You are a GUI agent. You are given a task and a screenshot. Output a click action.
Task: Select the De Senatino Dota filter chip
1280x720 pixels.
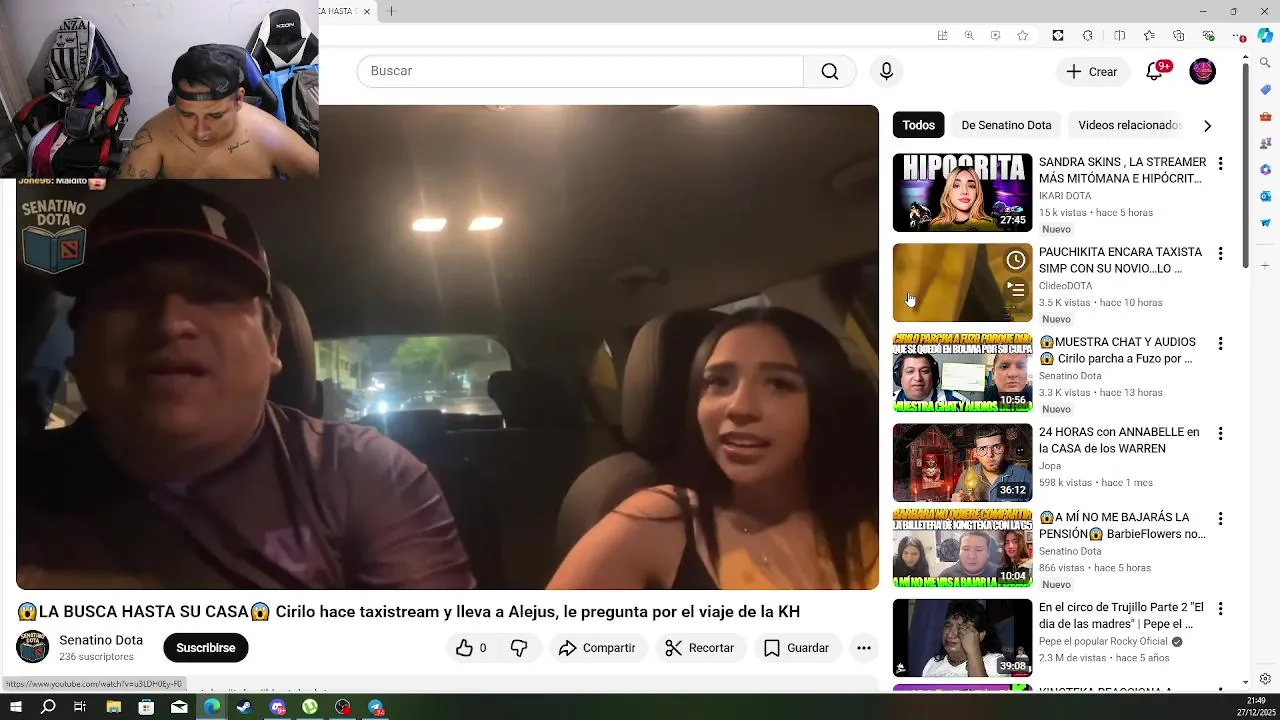(1006, 125)
